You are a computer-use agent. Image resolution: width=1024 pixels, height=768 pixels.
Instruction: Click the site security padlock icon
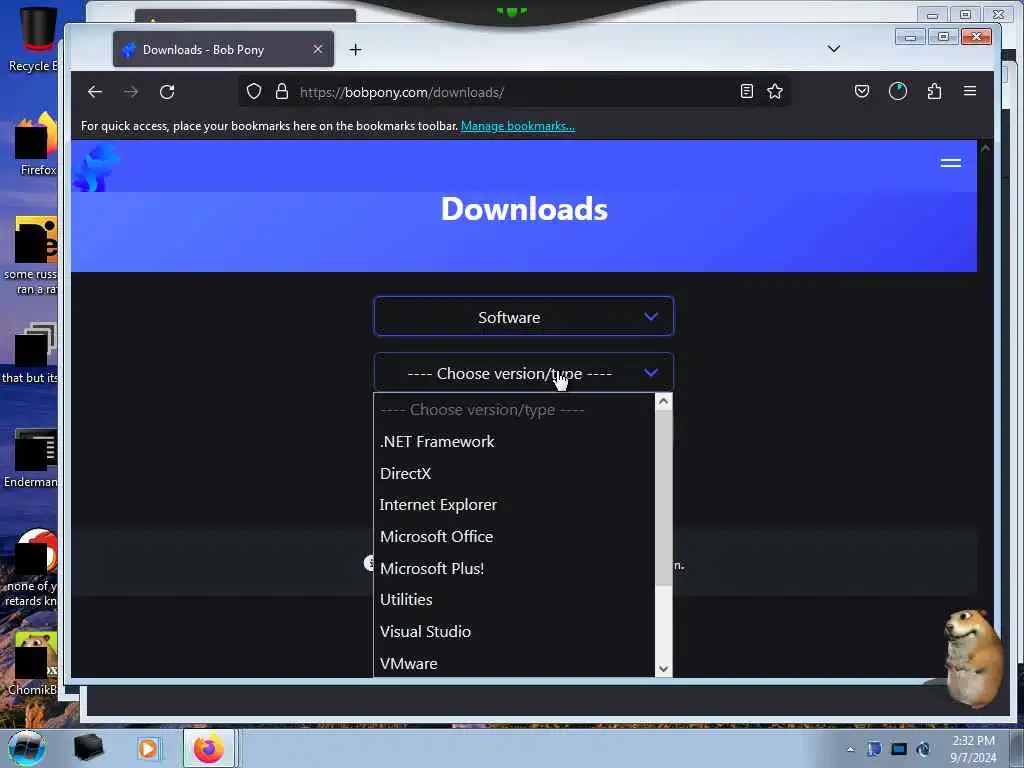click(x=281, y=91)
